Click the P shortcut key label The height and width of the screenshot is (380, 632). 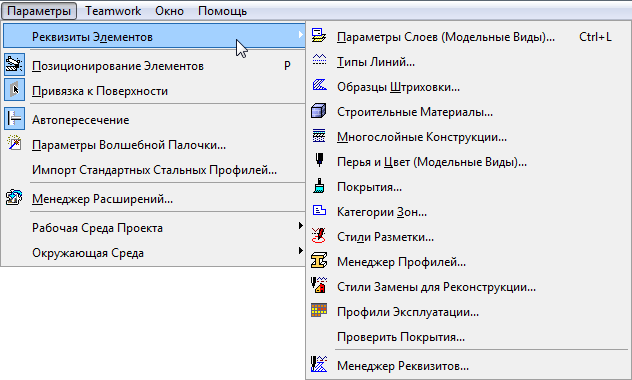pyautogui.click(x=287, y=65)
